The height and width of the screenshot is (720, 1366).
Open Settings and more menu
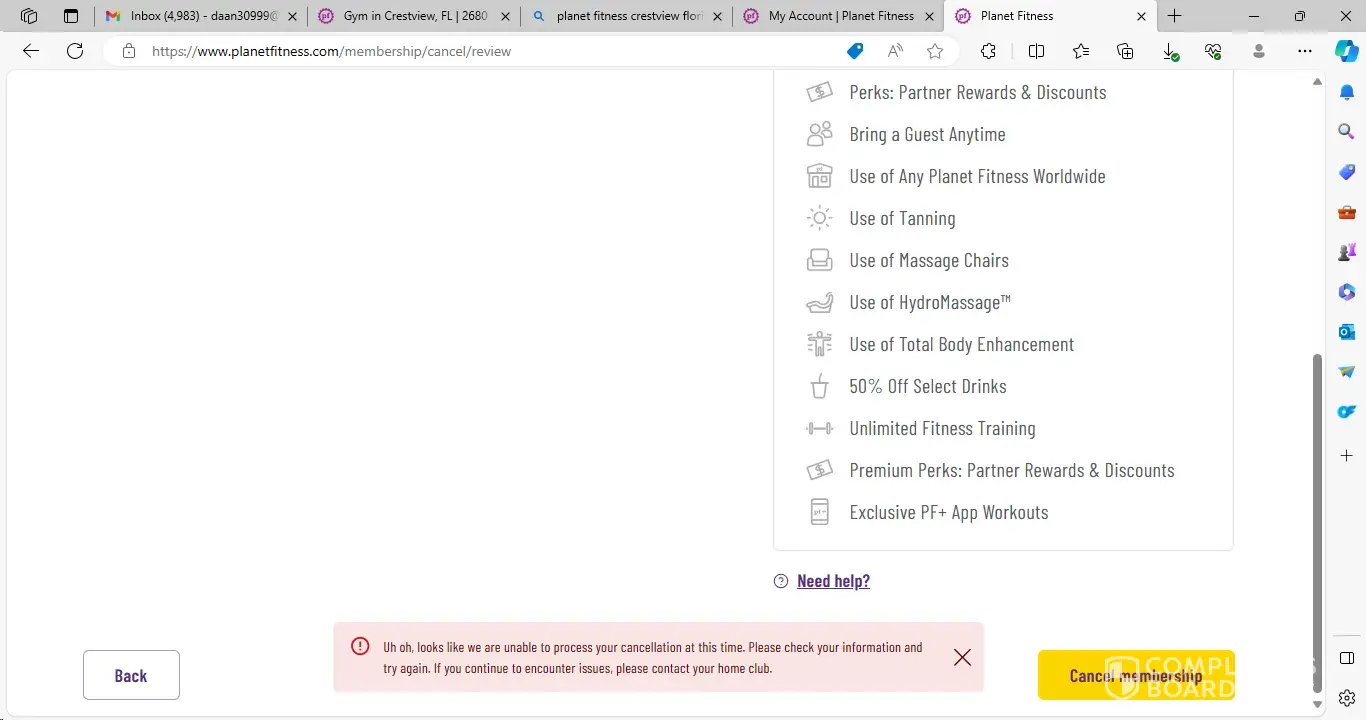coord(1304,51)
